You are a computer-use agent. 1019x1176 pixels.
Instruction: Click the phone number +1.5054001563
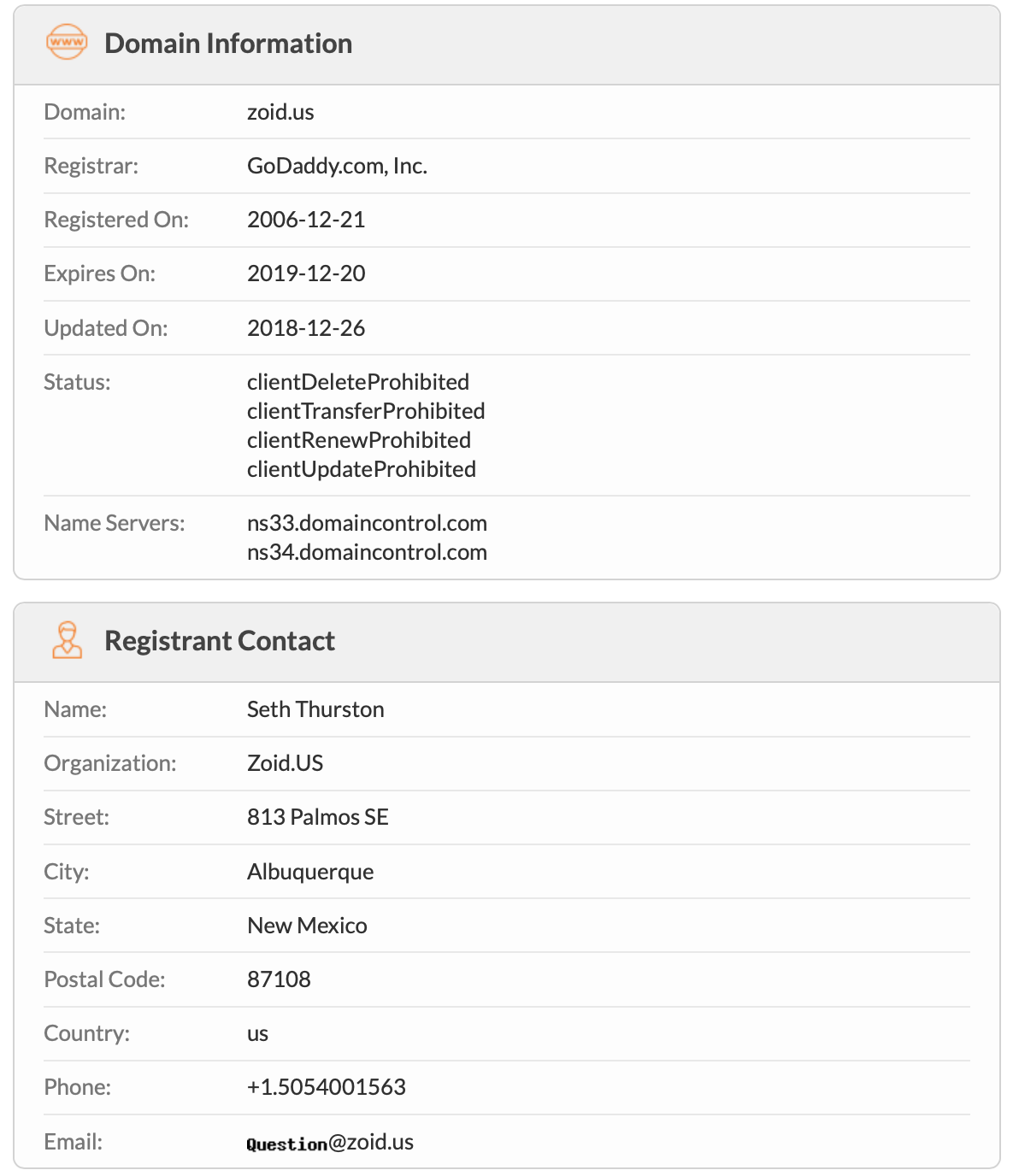point(327,1087)
